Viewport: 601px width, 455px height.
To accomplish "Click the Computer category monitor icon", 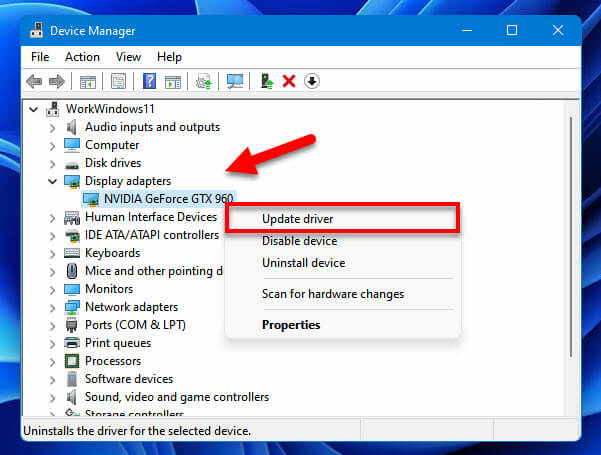I will (x=72, y=145).
